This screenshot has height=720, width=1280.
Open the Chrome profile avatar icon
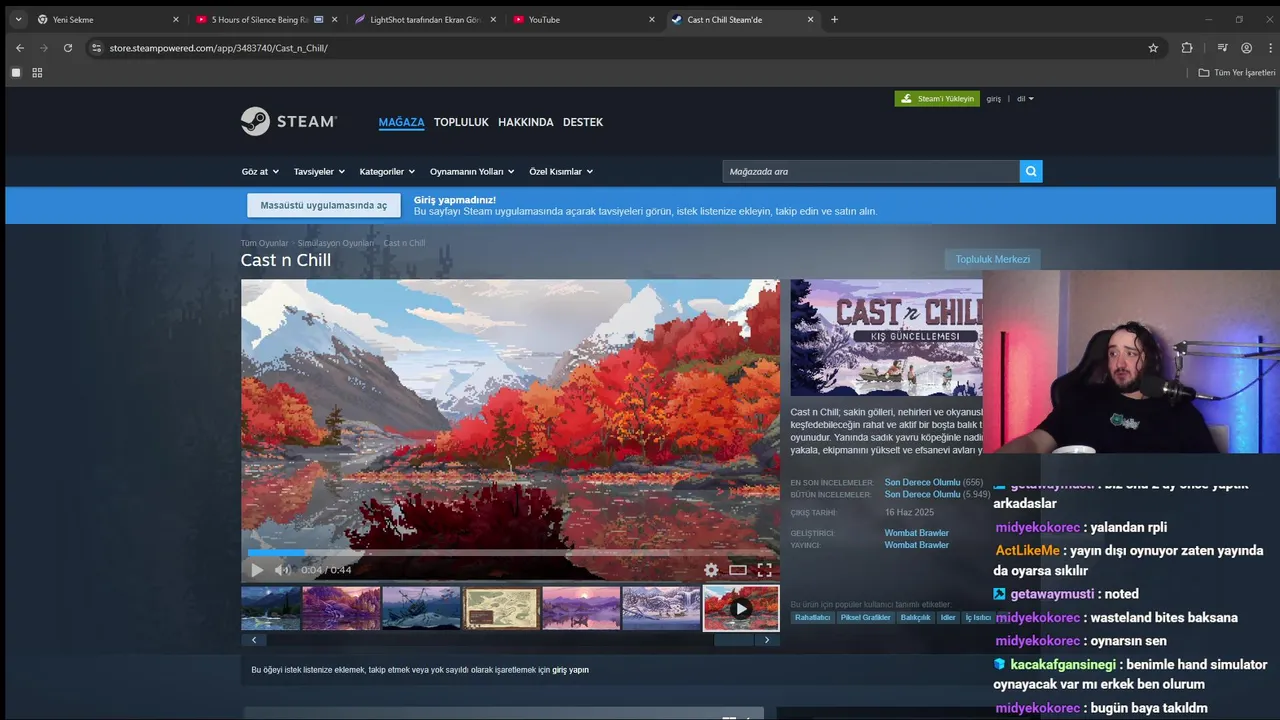click(x=1246, y=48)
